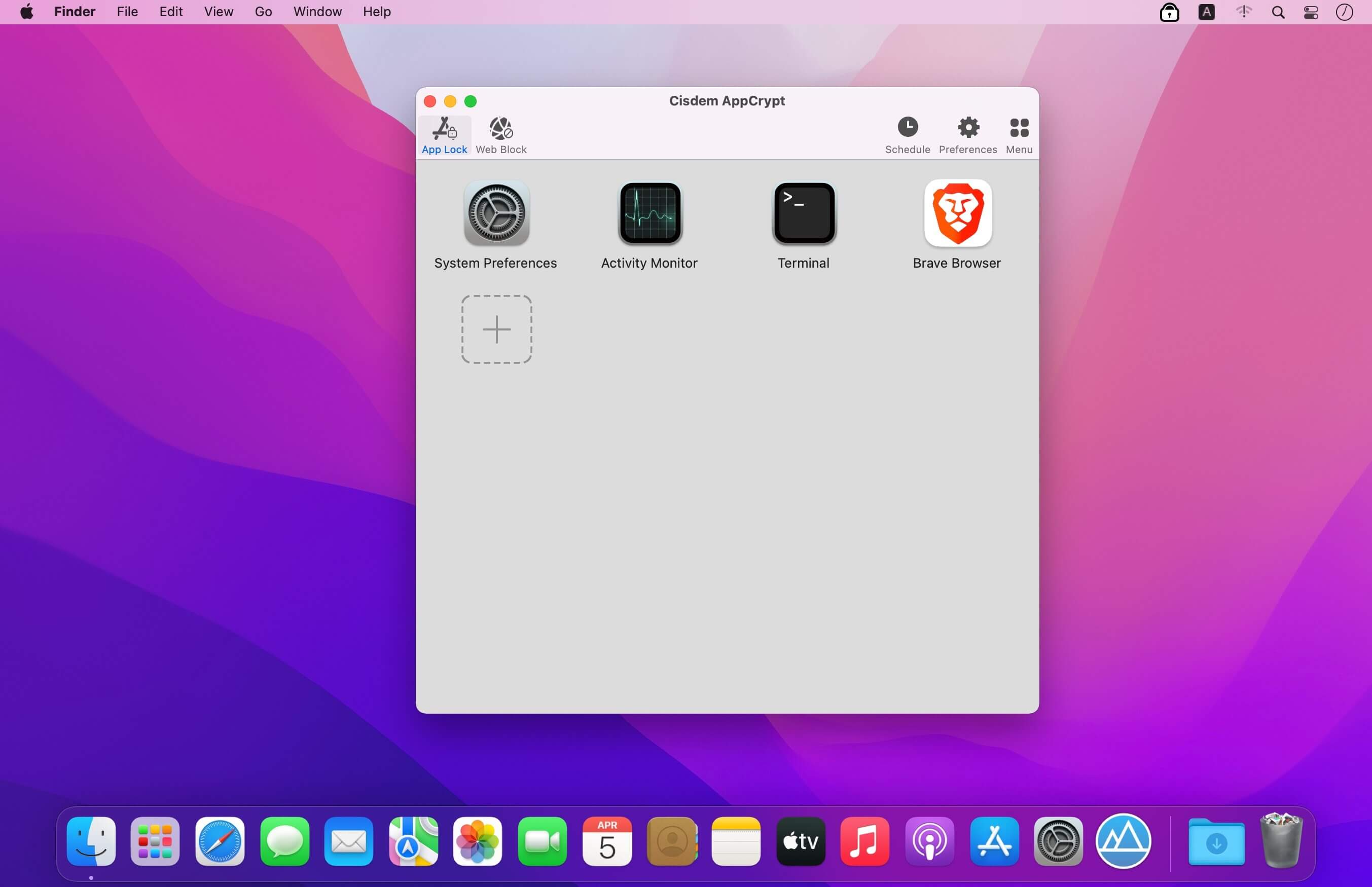1372x887 pixels.
Task: Open Messages from the Dock
Action: click(x=284, y=841)
